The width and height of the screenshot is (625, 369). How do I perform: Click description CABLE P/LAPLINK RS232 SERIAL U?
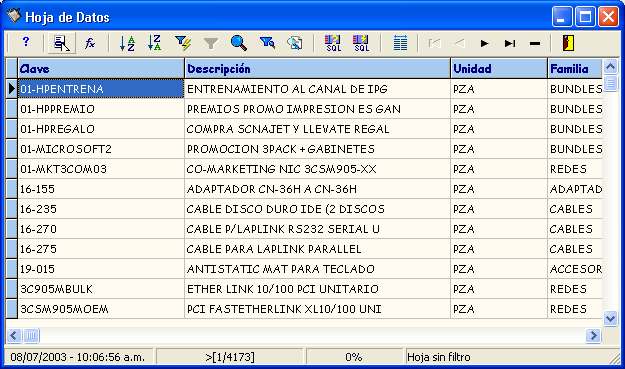click(x=318, y=229)
